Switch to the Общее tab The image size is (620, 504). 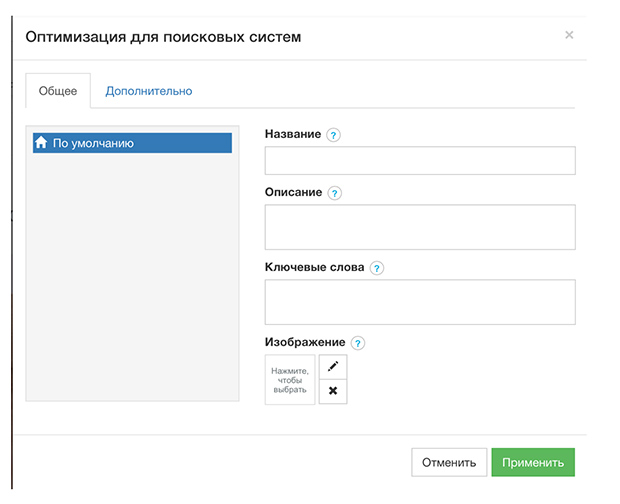(58, 91)
